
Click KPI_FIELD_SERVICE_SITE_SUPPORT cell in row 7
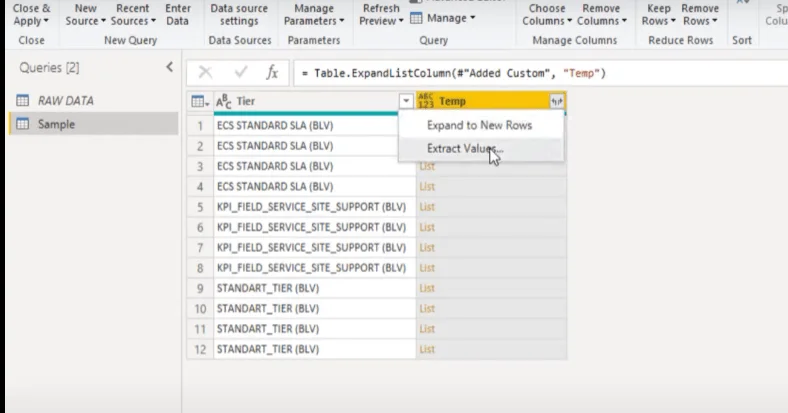click(315, 248)
